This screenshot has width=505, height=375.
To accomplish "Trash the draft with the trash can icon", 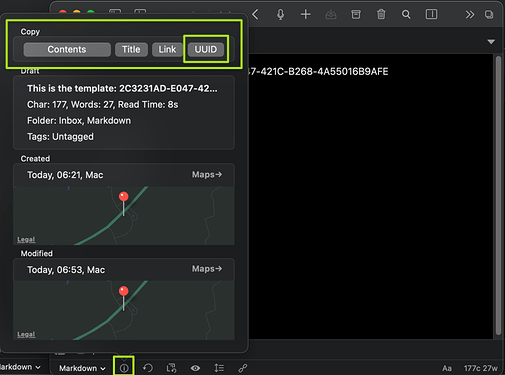I will tap(381, 14).
